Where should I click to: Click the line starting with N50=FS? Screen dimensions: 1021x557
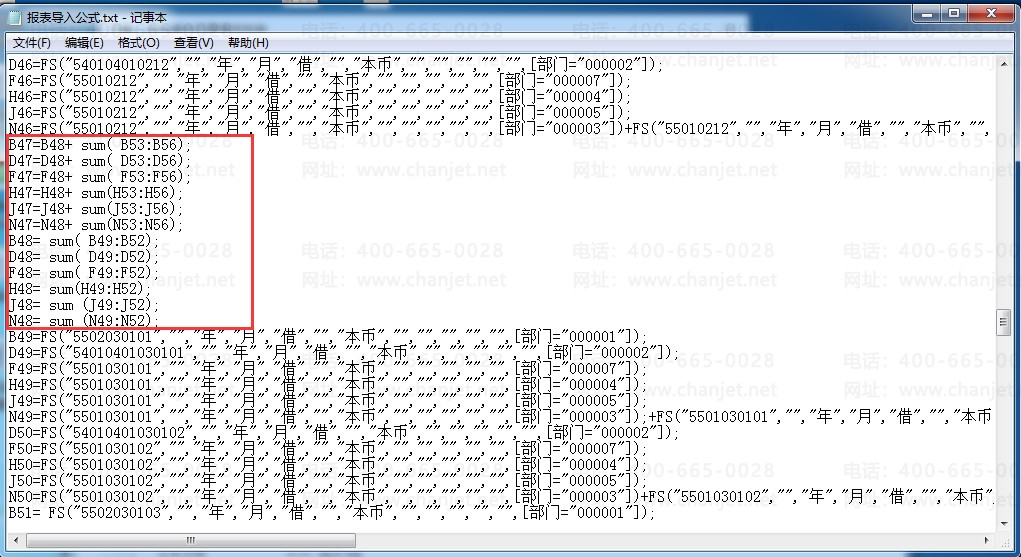click(499, 496)
